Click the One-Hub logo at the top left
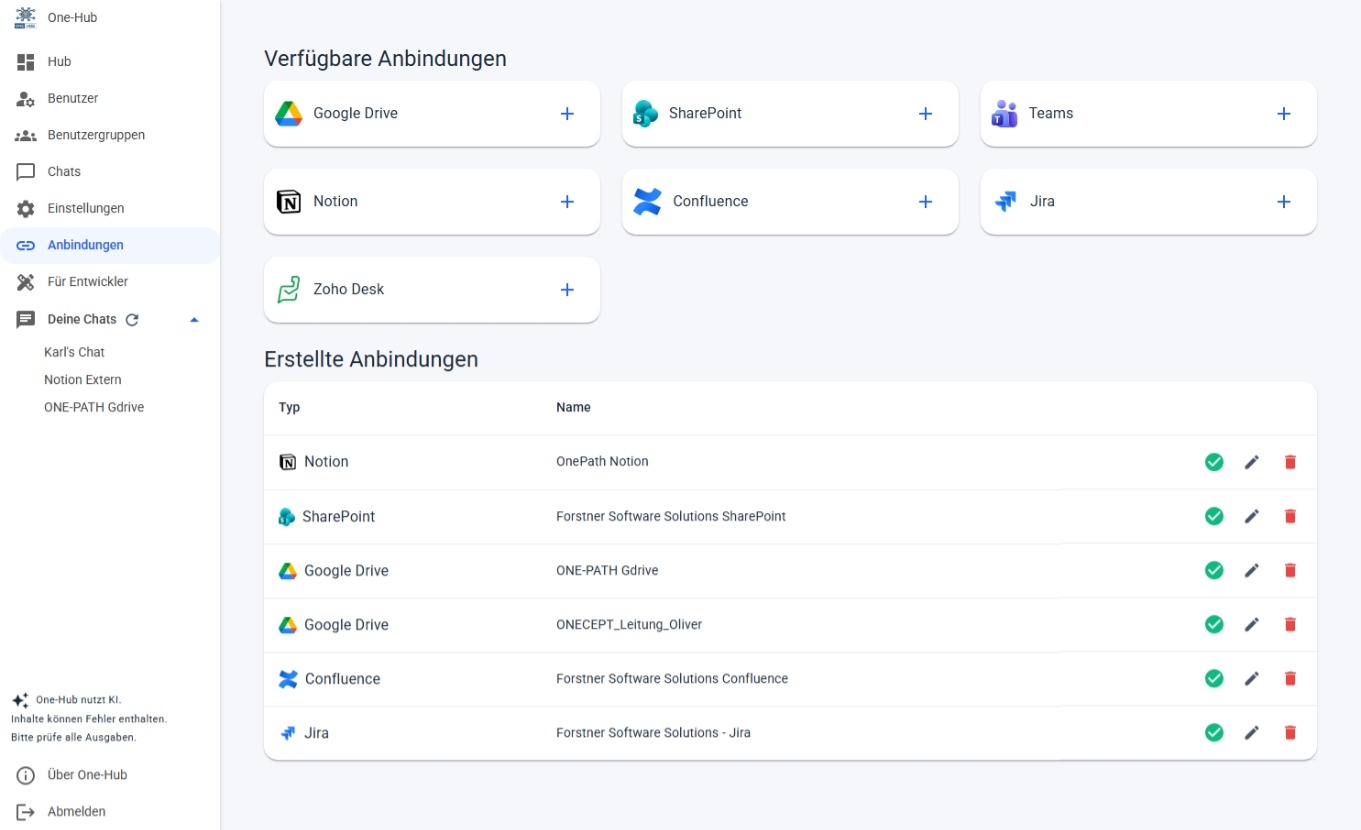Screen dimensions: 1361x830 point(24,17)
